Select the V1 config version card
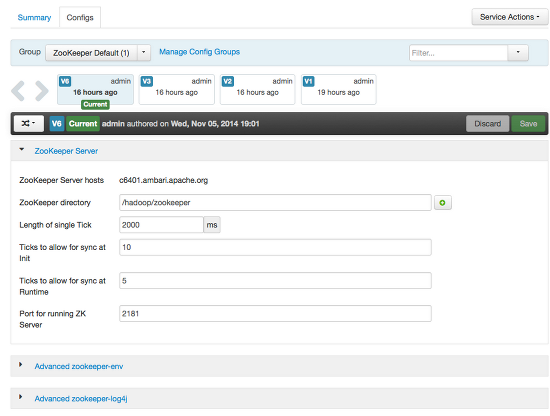Screen dimensions: 550x416 [338, 89]
